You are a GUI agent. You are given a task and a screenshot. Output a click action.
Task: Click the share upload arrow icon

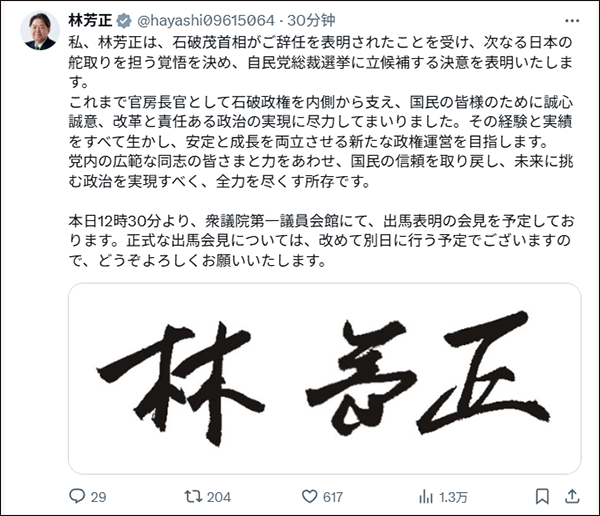pos(571,495)
